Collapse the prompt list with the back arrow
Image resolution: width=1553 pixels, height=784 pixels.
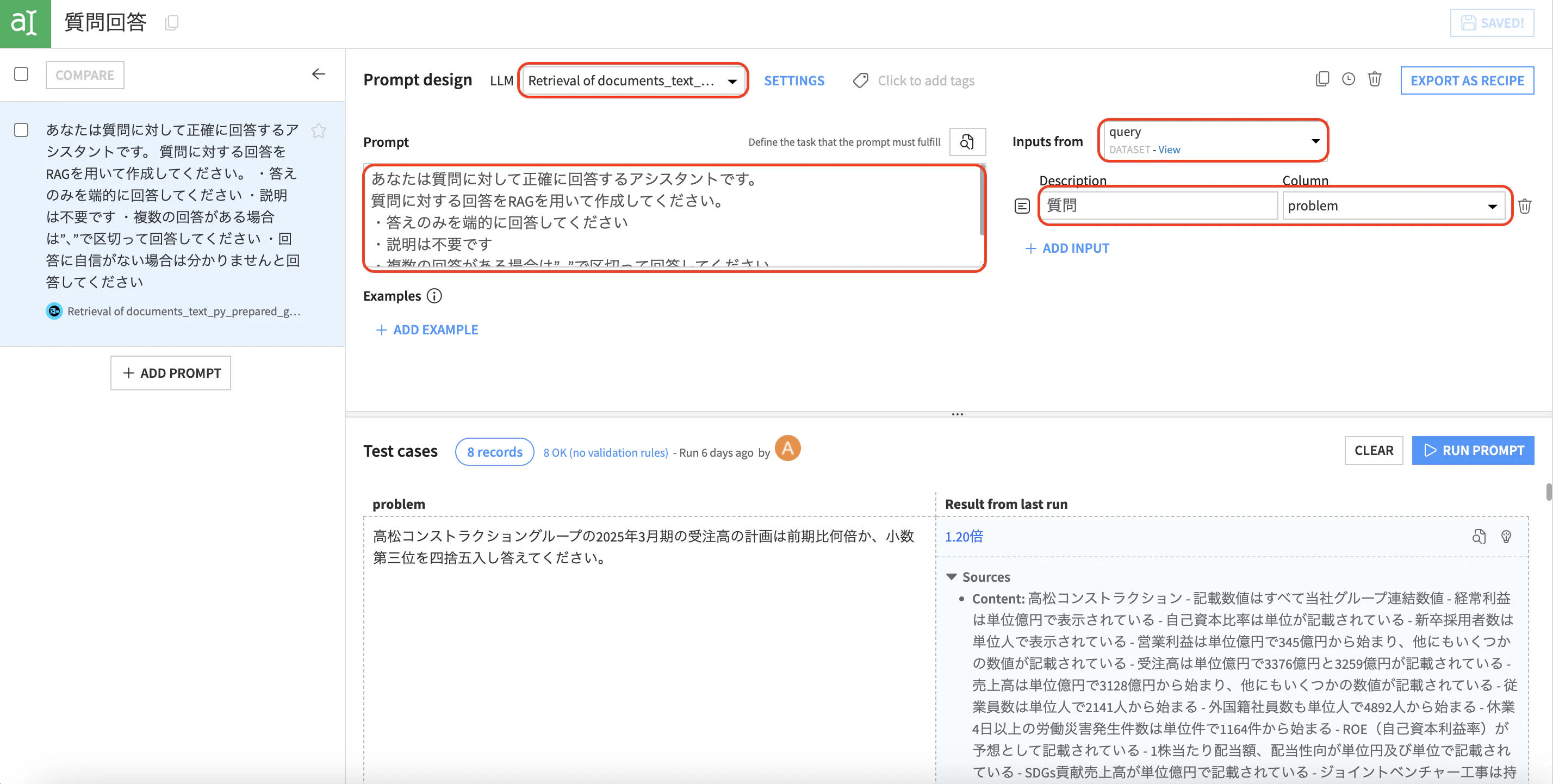coord(318,74)
